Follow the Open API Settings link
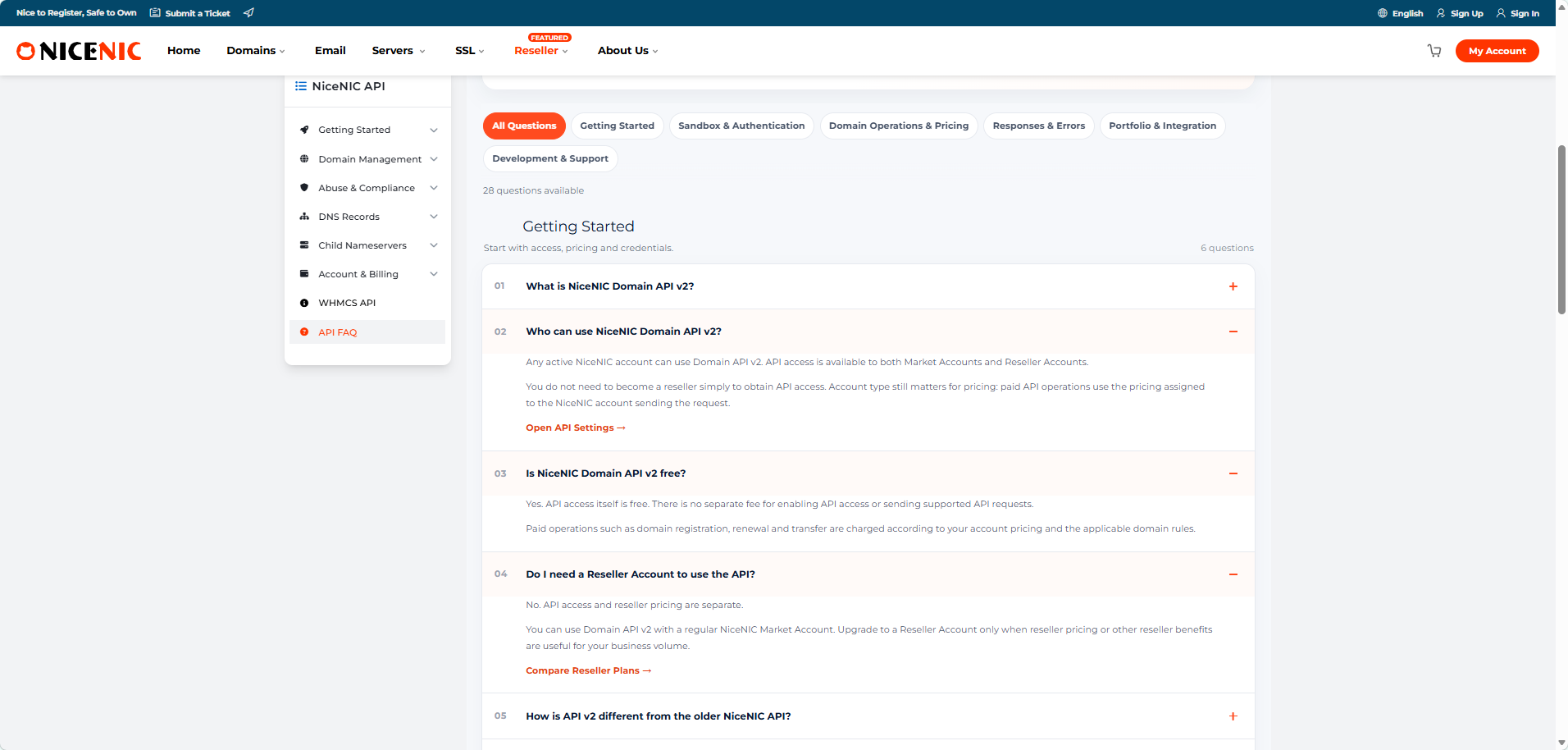 576,428
